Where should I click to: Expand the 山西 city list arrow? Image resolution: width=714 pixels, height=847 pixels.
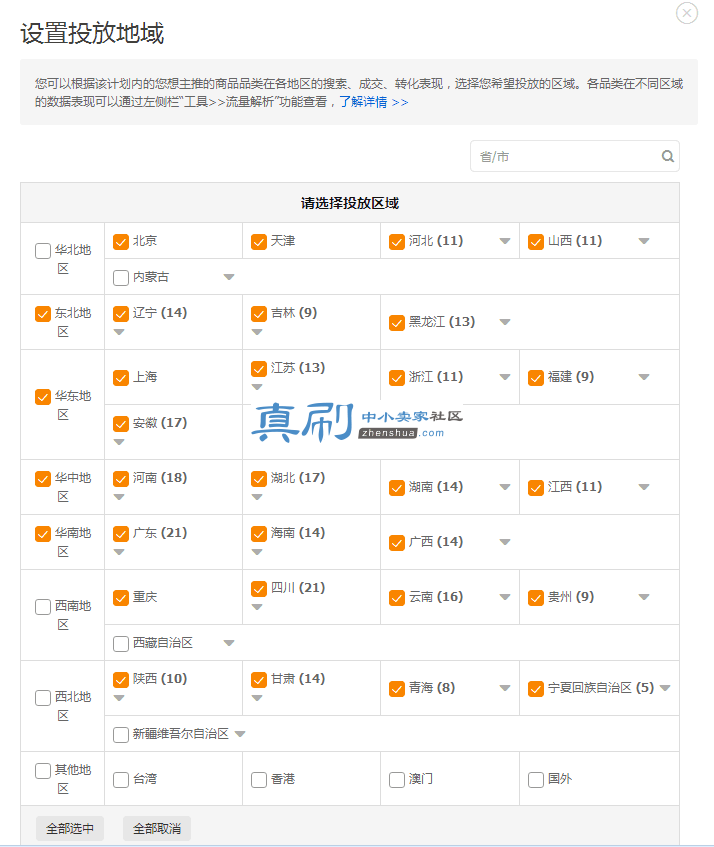pyautogui.click(x=644, y=241)
